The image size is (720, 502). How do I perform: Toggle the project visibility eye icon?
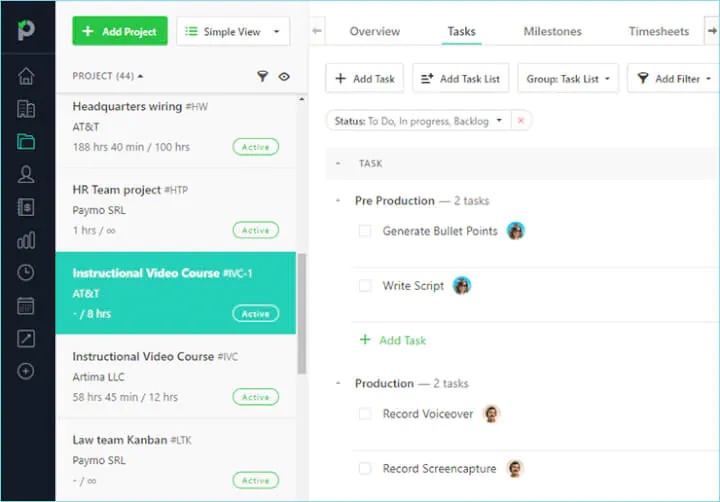point(284,76)
